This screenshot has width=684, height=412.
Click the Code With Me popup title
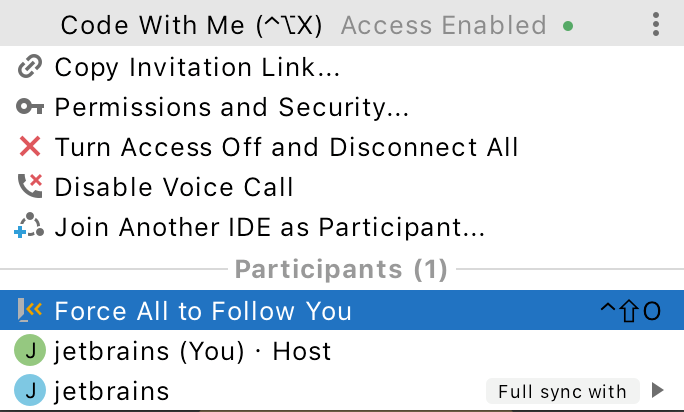(191, 25)
